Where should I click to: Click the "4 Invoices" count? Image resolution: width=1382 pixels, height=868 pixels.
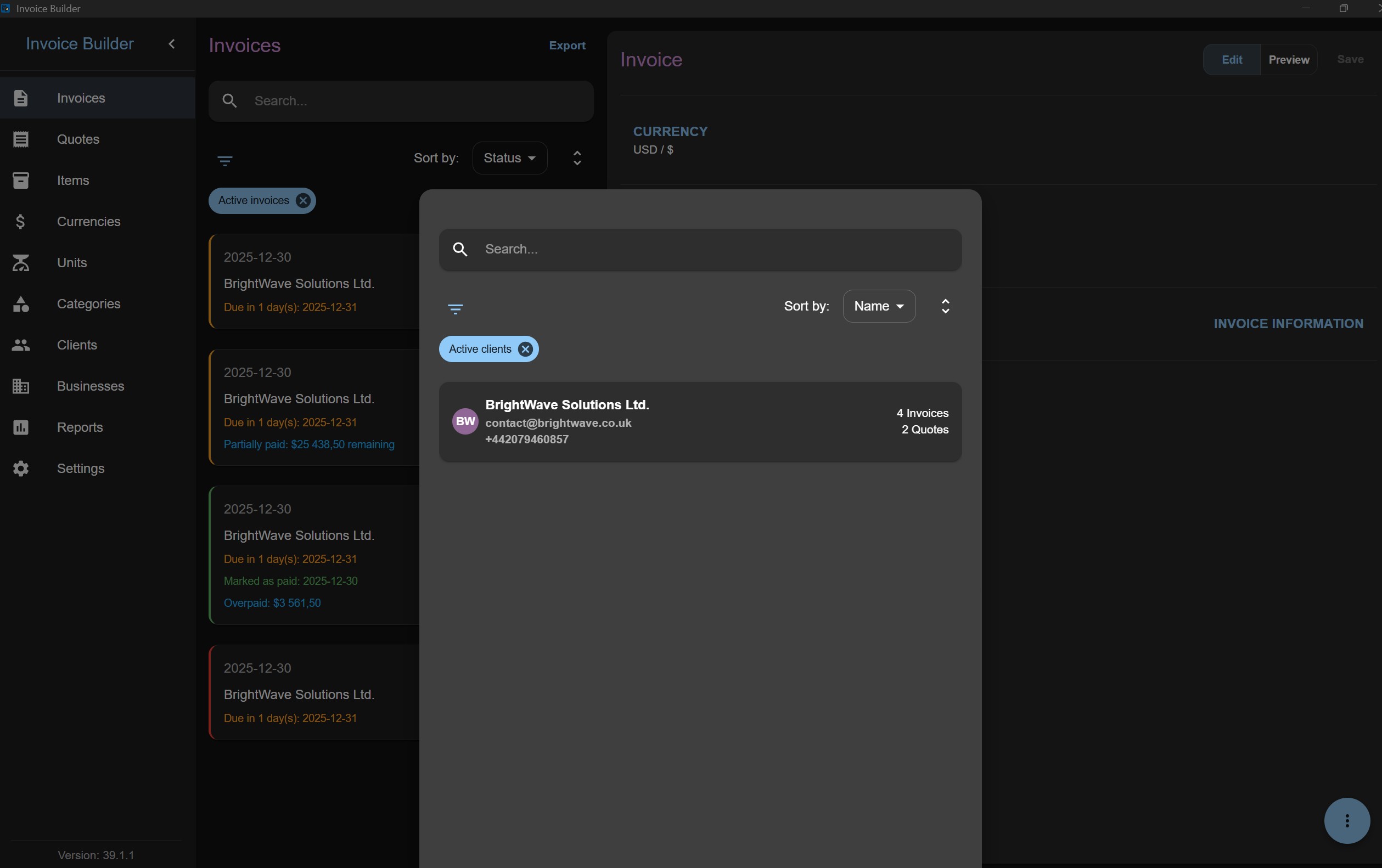922,413
